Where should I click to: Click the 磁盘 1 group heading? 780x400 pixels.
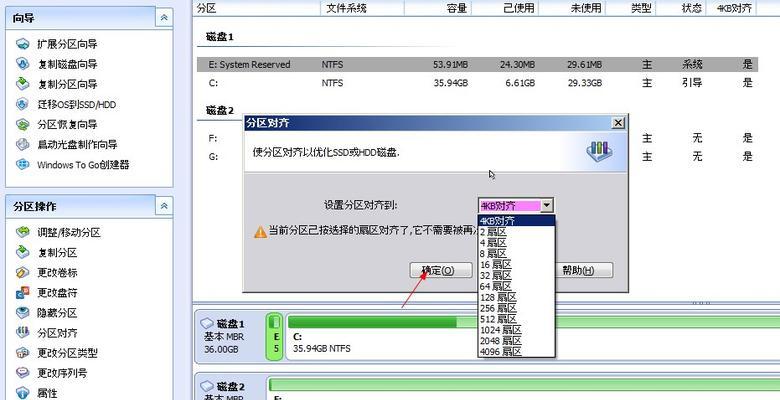click(x=219, y=37)
